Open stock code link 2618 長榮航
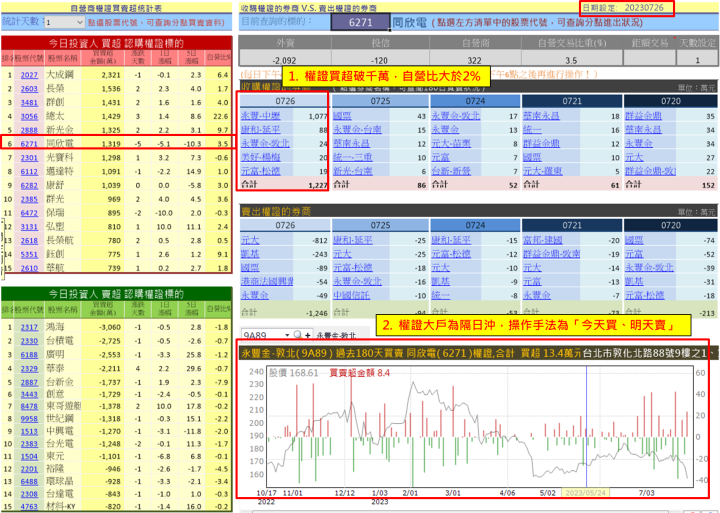The width and height of the screenshot is (720, 513). [29, 240]
